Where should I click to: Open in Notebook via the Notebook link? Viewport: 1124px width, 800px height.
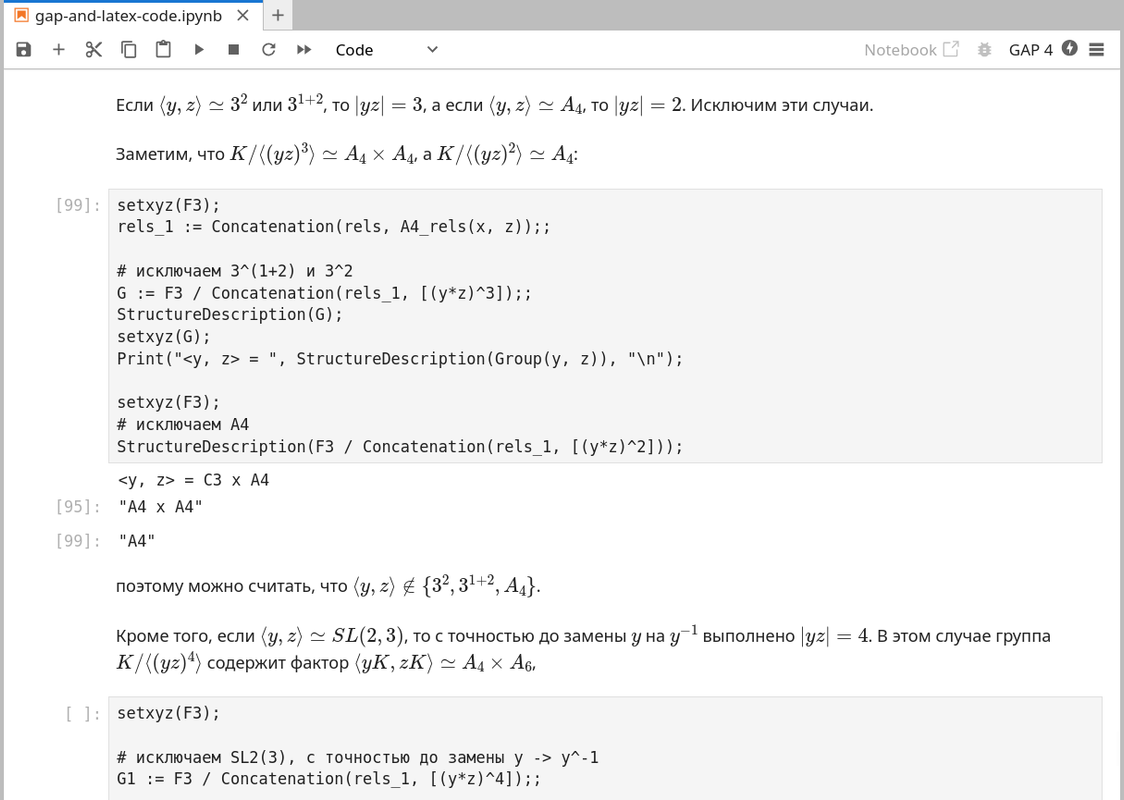pos(911,49)
